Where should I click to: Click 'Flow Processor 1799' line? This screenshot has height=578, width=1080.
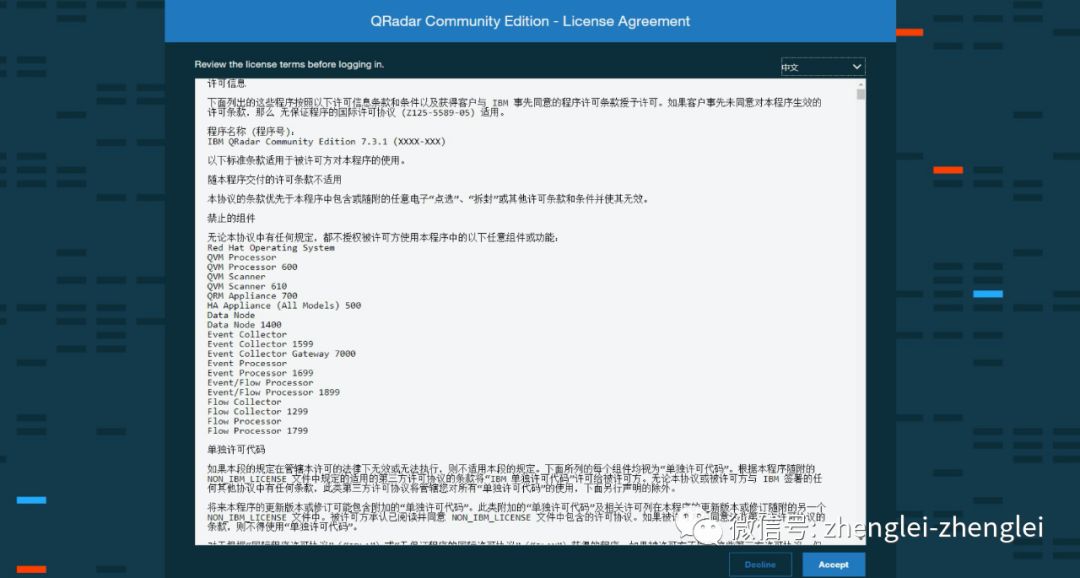click(257, 431)
